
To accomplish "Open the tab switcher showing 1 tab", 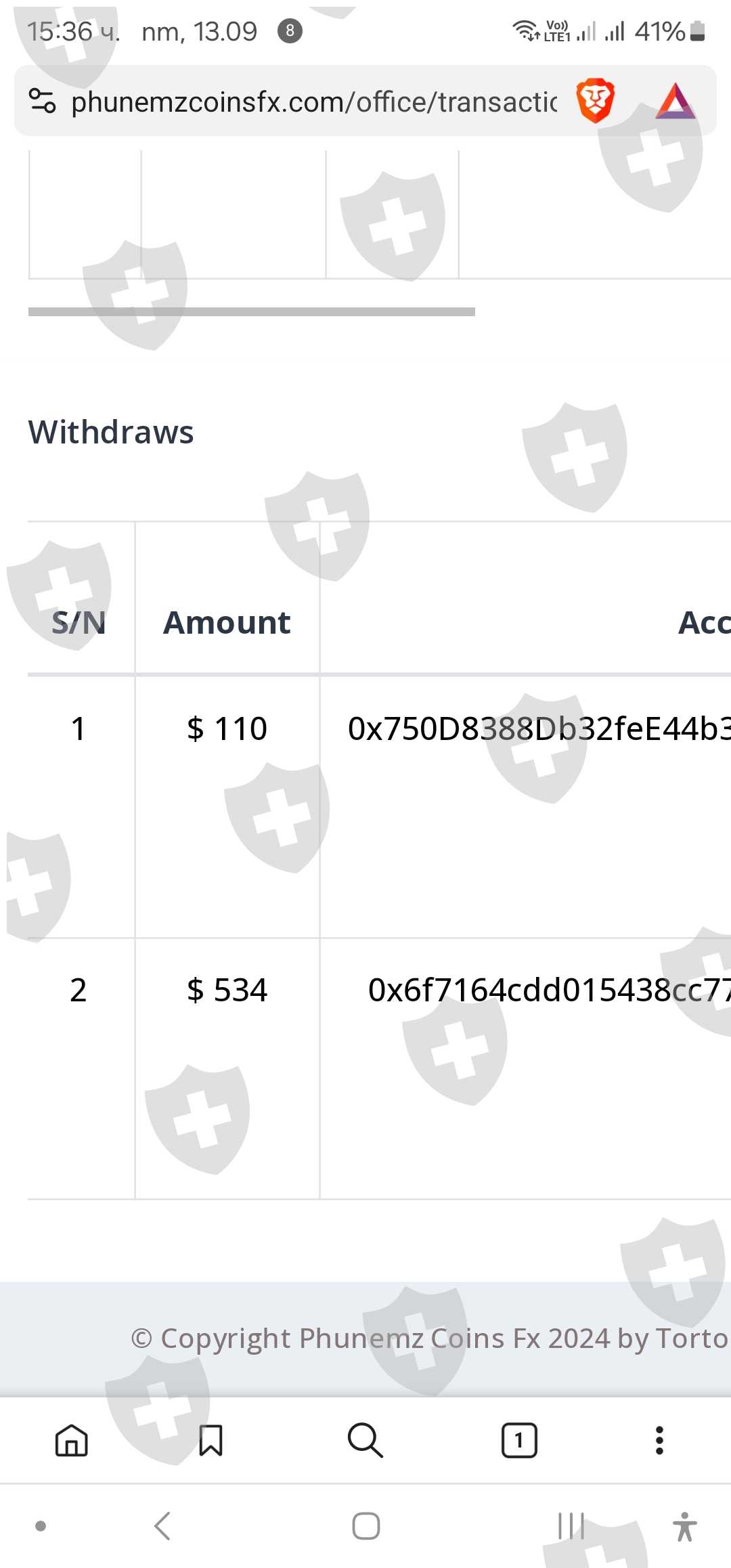I will click(x=519, y=1440).
